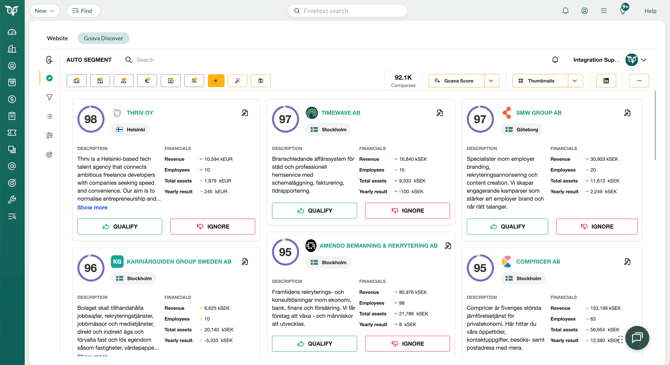This screenshot has width=670, height=365.
Task: Open the dollar deals icon in left sidebar
Action: click(12, 99)
